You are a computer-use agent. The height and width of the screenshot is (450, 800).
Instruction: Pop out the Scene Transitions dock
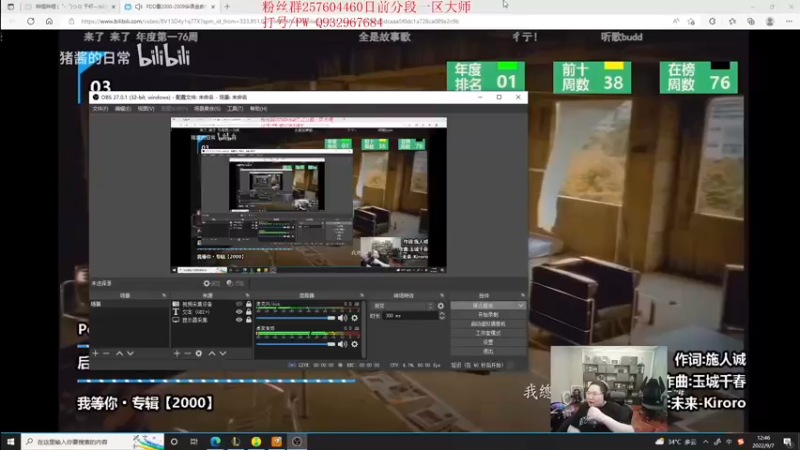point(442,295)
